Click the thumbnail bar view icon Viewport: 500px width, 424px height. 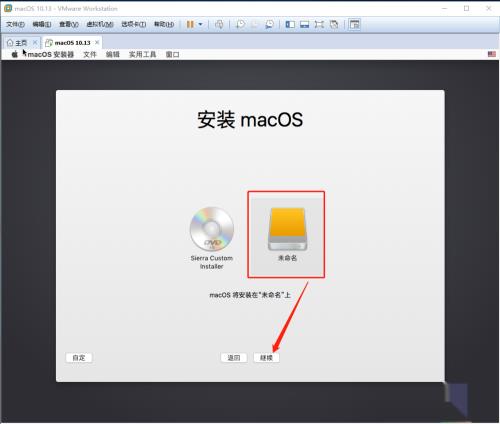pos(305,24)
